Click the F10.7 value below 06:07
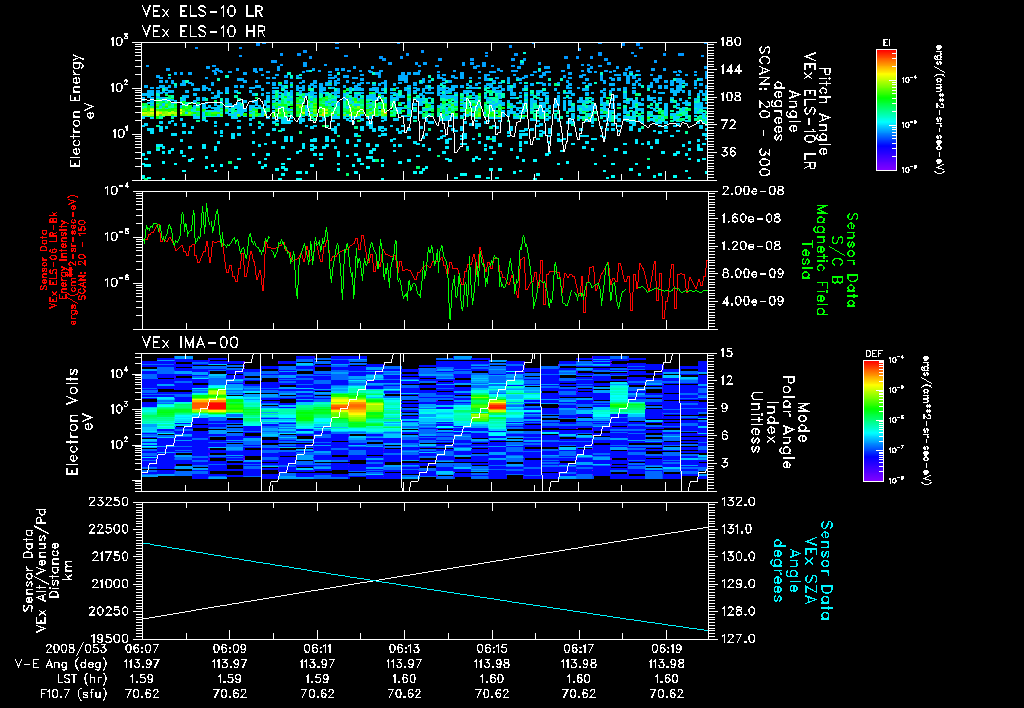1024x708 pixels. (142, 694)
